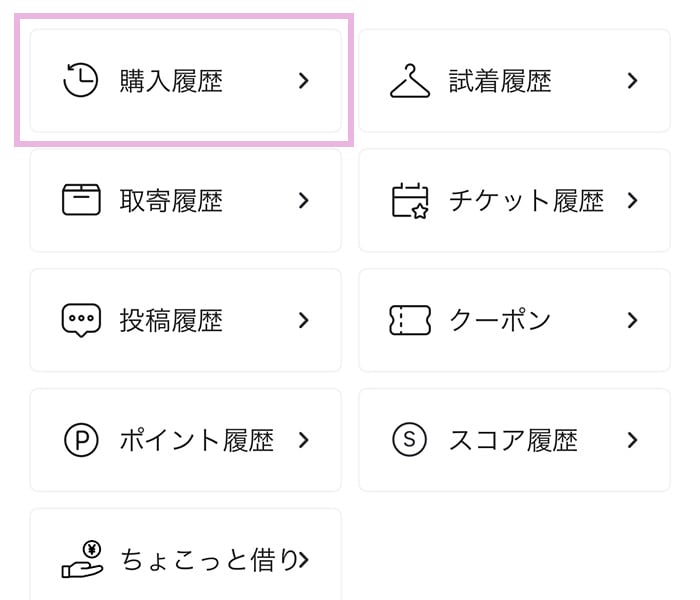Open the スコア履歴 text label
Screen dimensions: 700x600
point(513,440)
